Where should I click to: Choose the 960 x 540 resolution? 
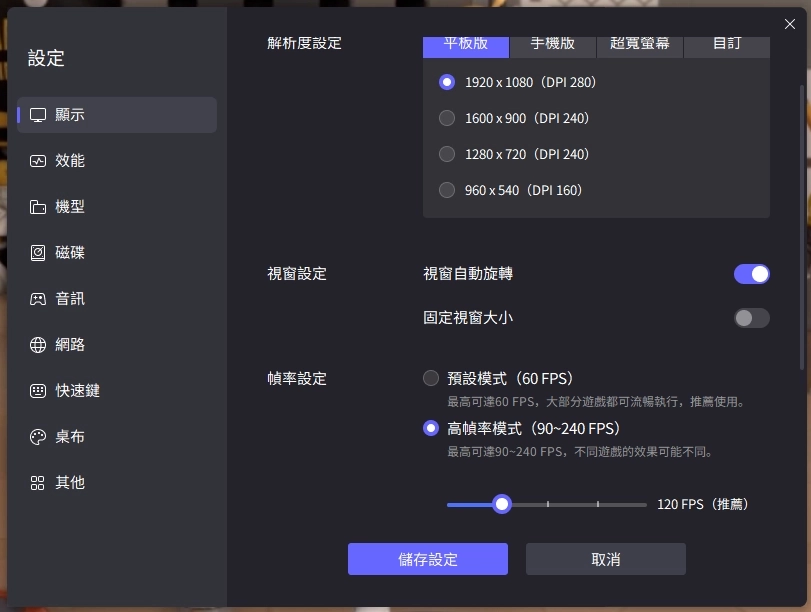tap(446, 190)
